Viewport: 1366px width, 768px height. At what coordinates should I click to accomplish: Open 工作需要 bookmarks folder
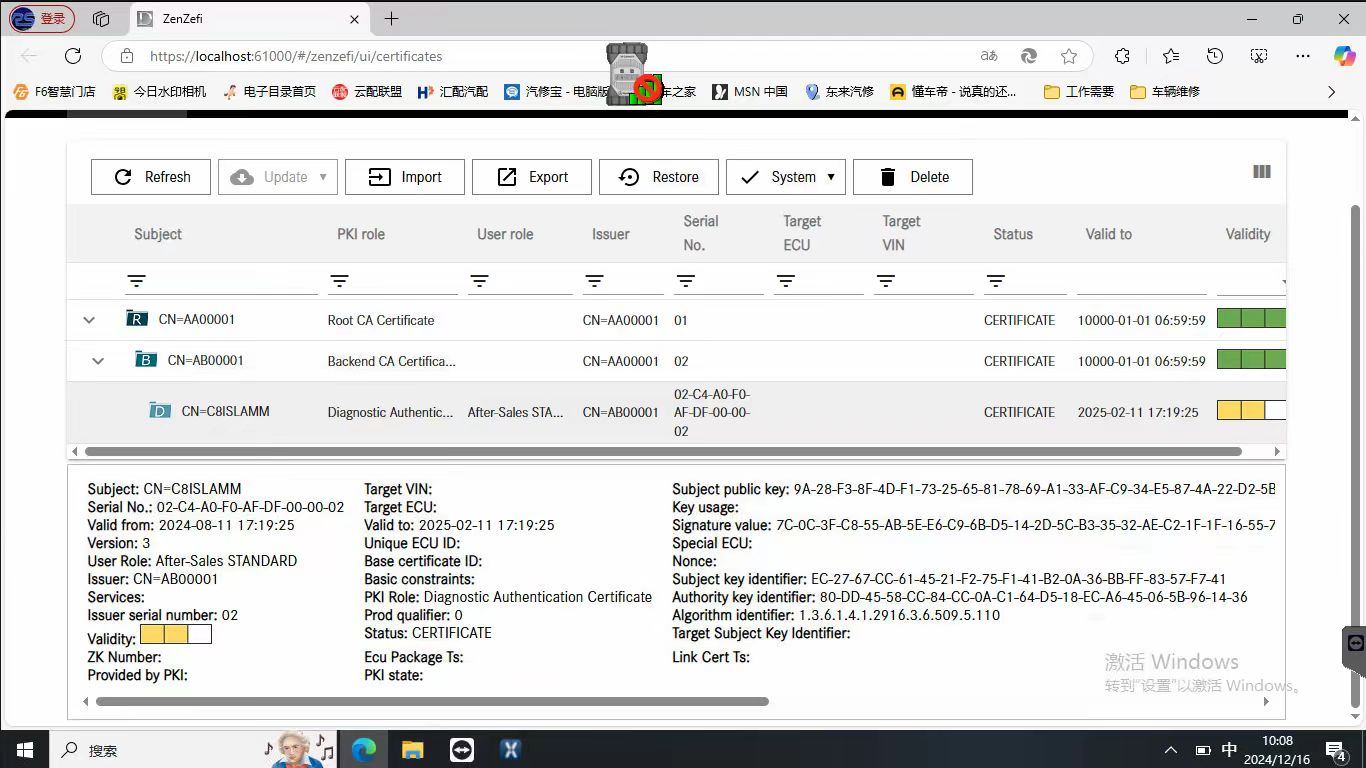(1079, 91)
